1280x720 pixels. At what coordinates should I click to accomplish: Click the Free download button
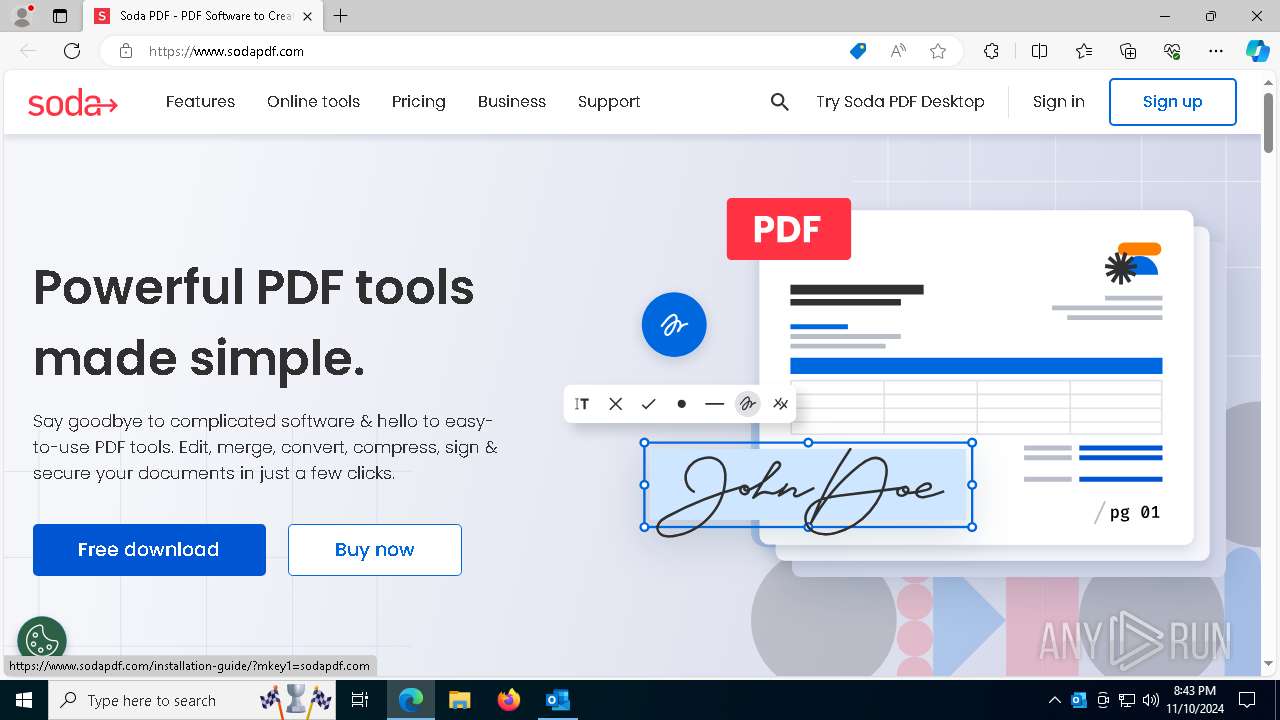(x=149, y=550)
